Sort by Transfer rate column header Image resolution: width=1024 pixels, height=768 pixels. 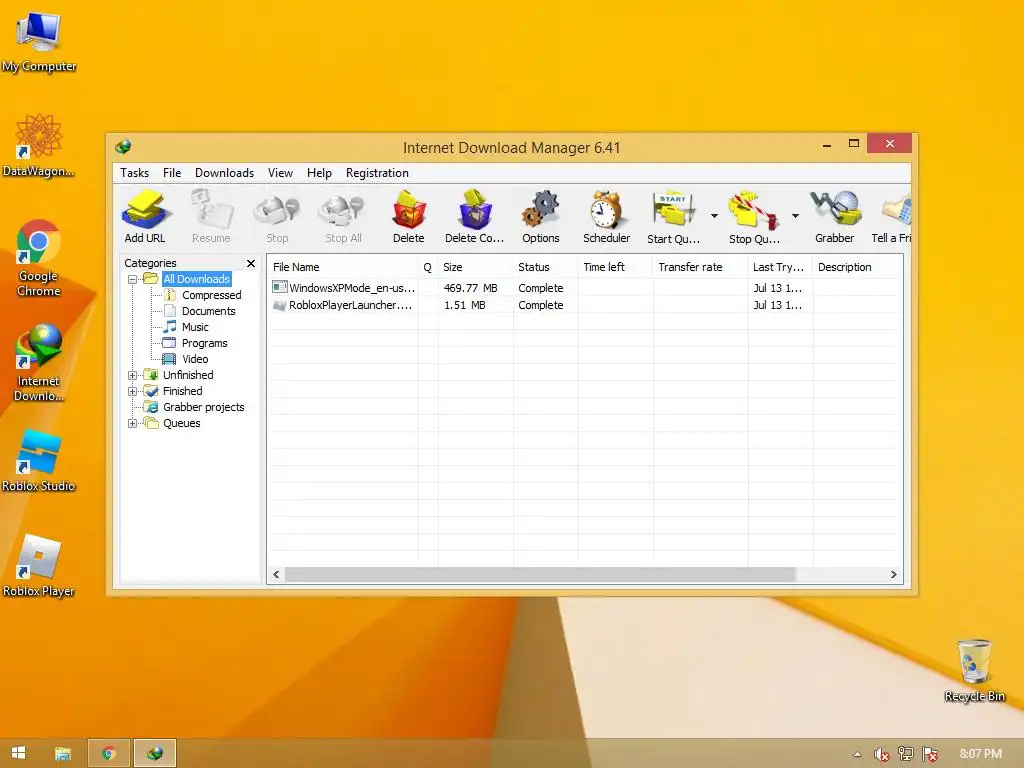pyautogui.click(x=701, y=267)
